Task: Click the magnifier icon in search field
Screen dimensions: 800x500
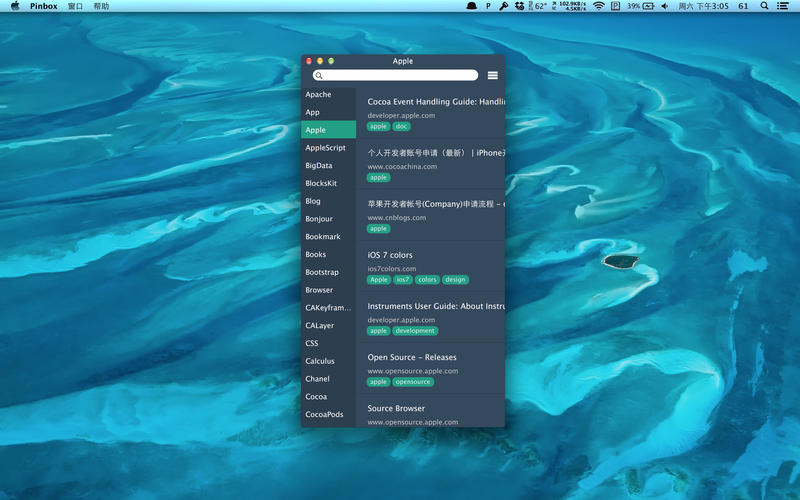Action: [x=319, y=75]
